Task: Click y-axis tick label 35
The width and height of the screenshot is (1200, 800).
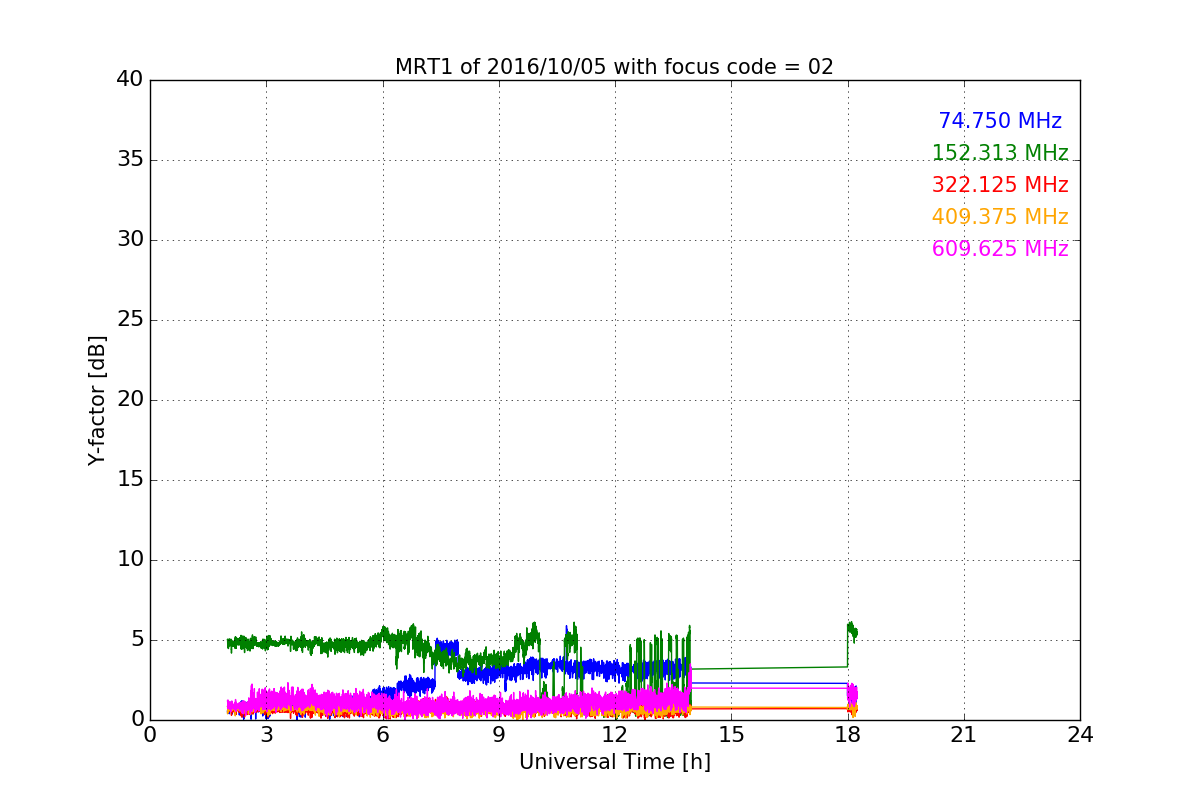Action: [x=130, y=160]
